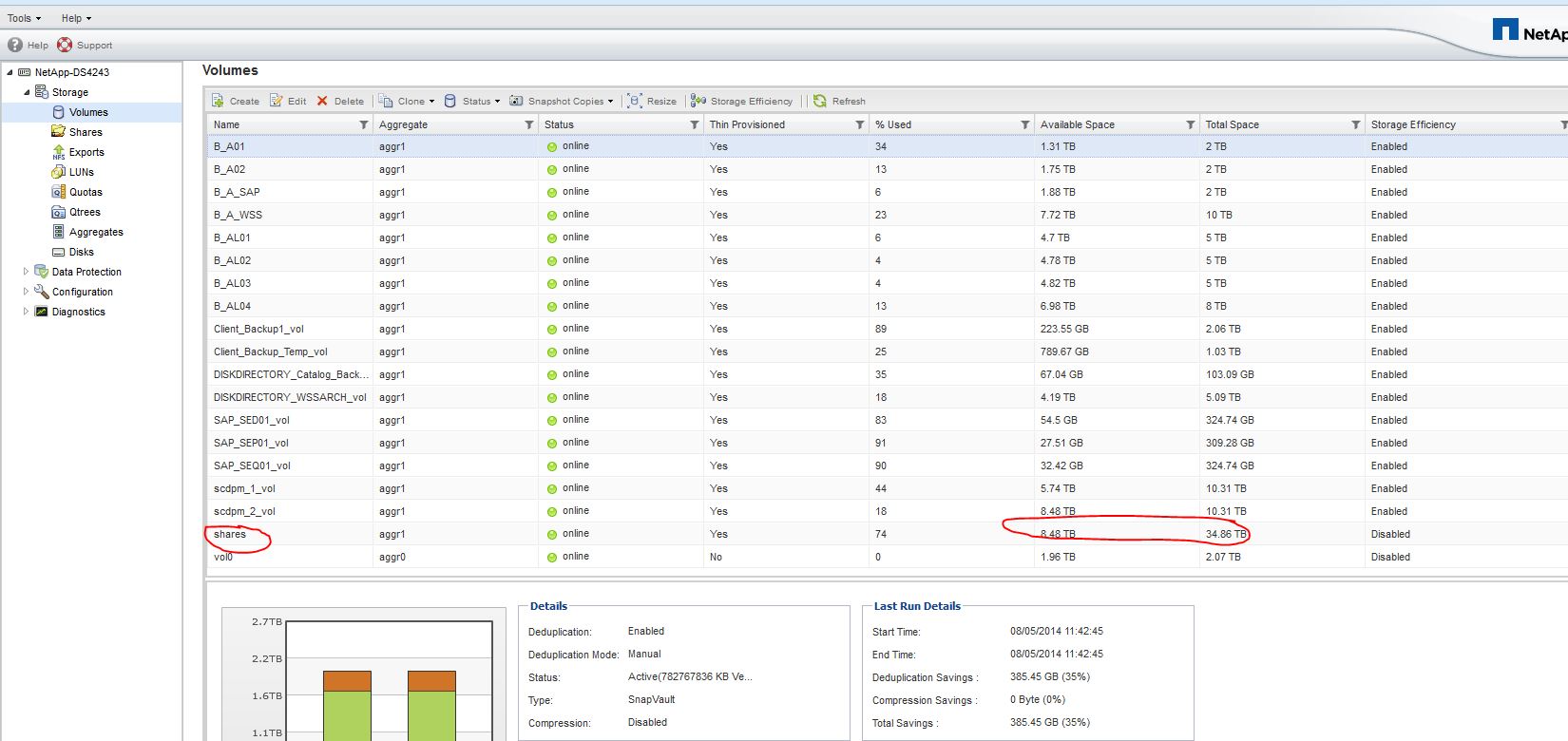Viewport: 1568px width, 741px height.
Task: Click the Create volume toolbar icon
Action: (x=219, y=101)
